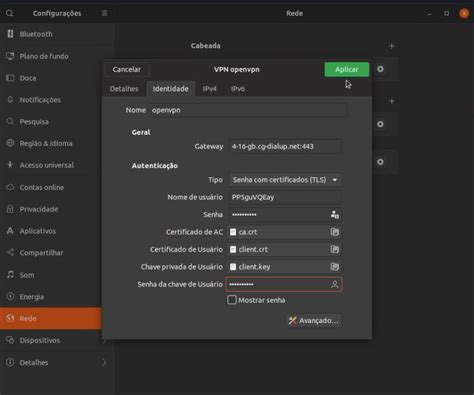
Task: Open the lowest gear settings in Rede panel
Action: (x=380, y=162)
